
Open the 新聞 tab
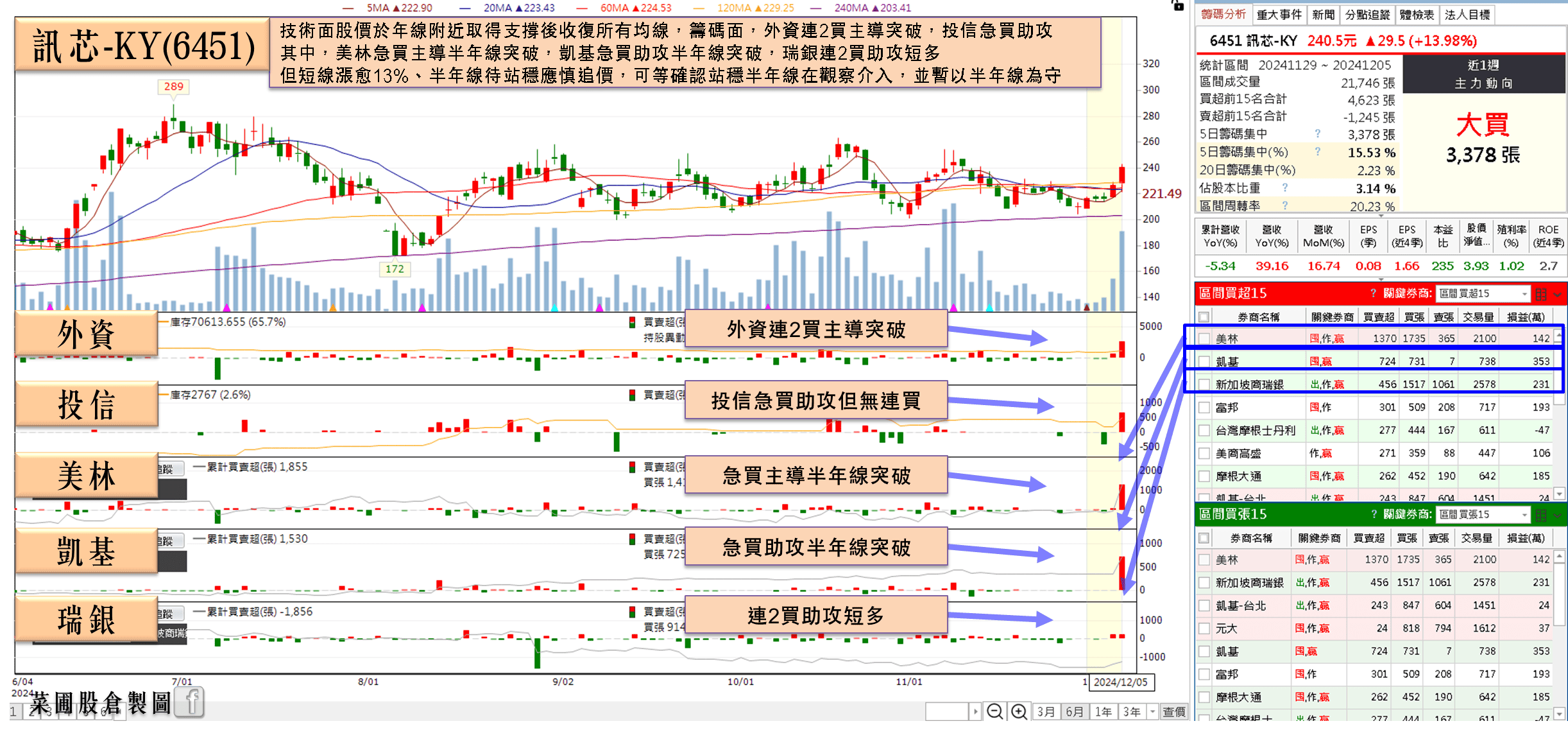1323,14
